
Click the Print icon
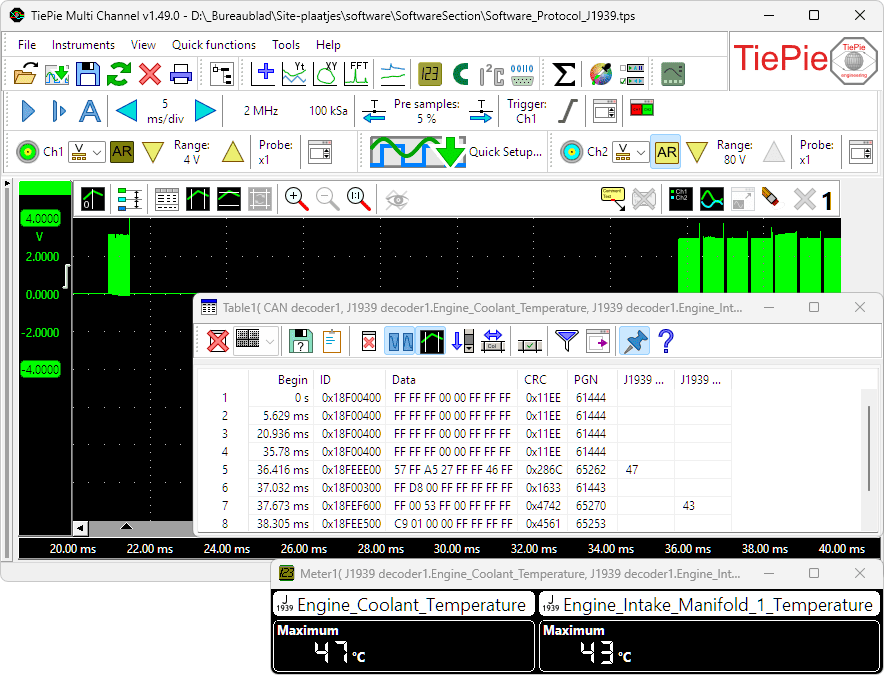click(181, 73)
